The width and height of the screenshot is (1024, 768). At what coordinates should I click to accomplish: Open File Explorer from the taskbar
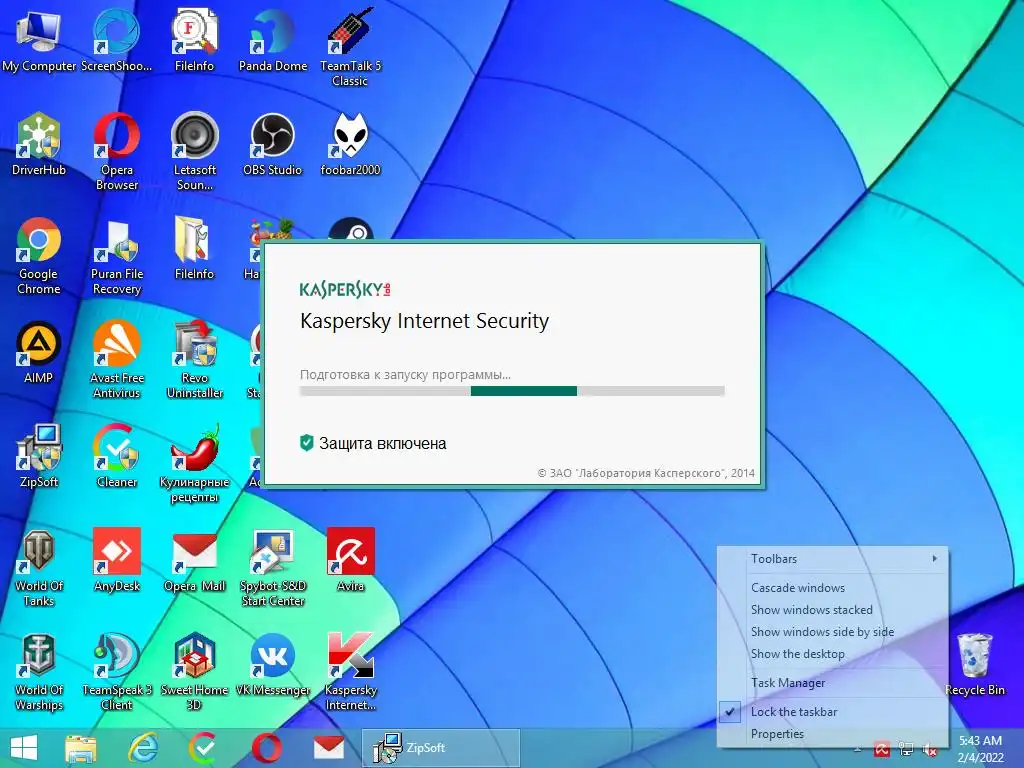(80, 748)
